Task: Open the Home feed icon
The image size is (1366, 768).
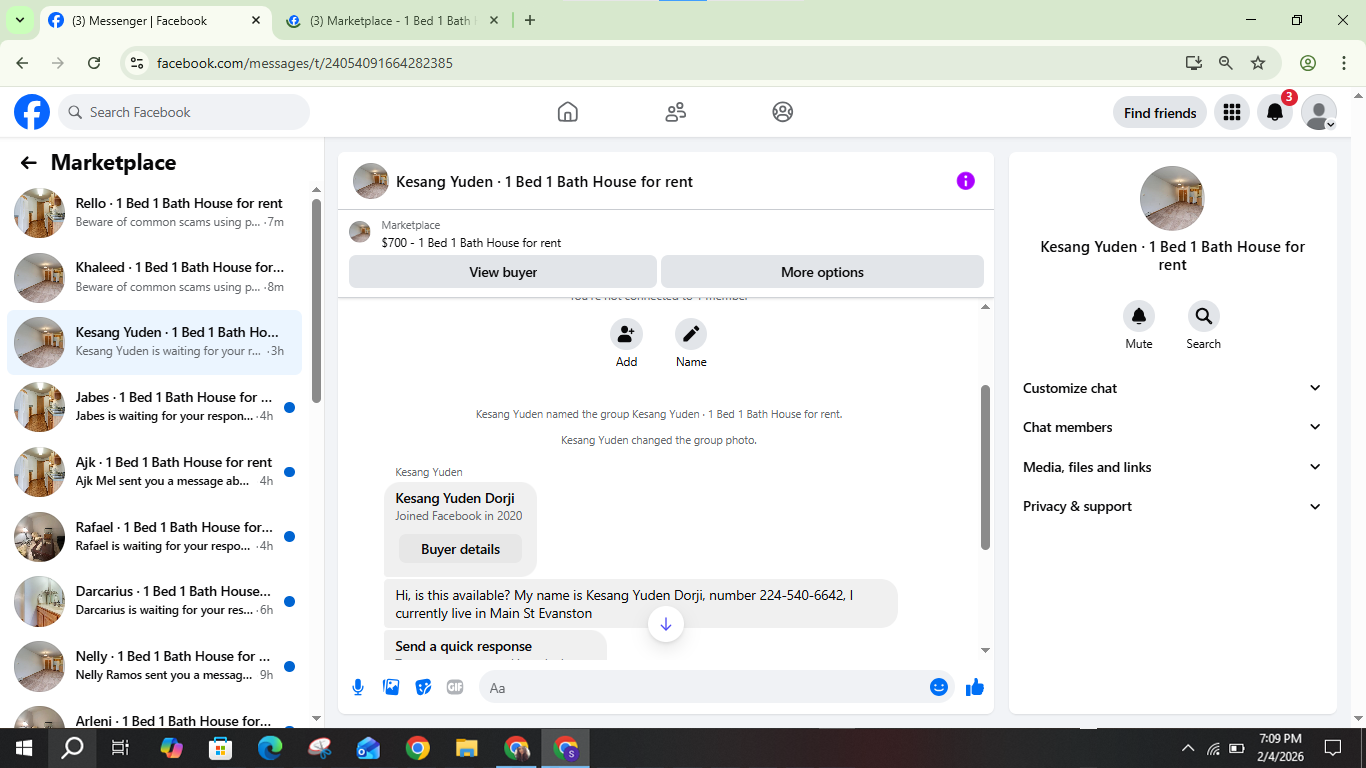Action: [568, 112]
